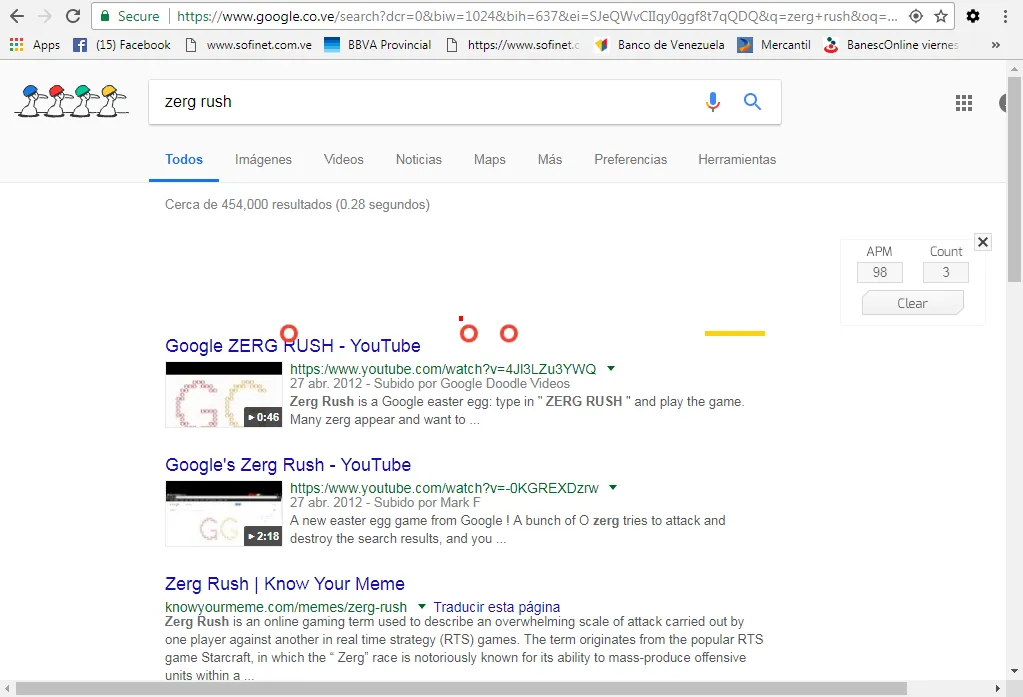The height and width of the screenshot is (697, 1023).
Task: Go back with the browser back arrow
Action: [x=17, y=16]
